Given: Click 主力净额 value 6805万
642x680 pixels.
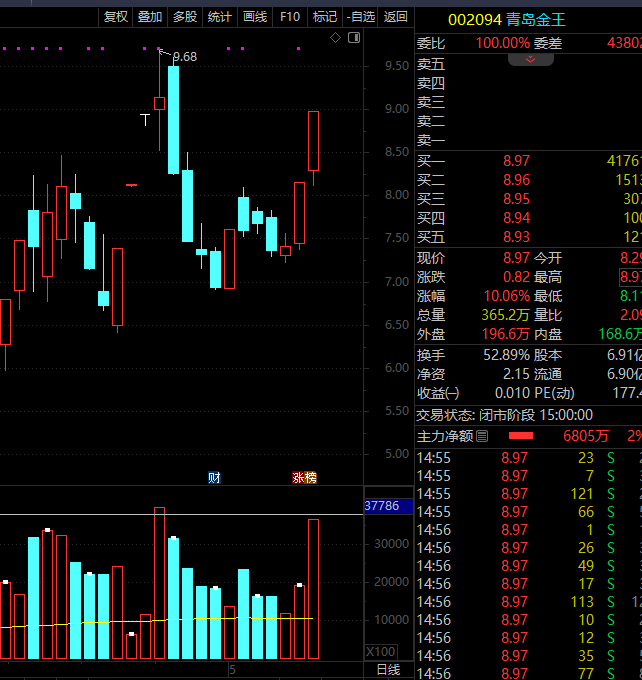Looking at the screenshot, I should coord(586,436).
